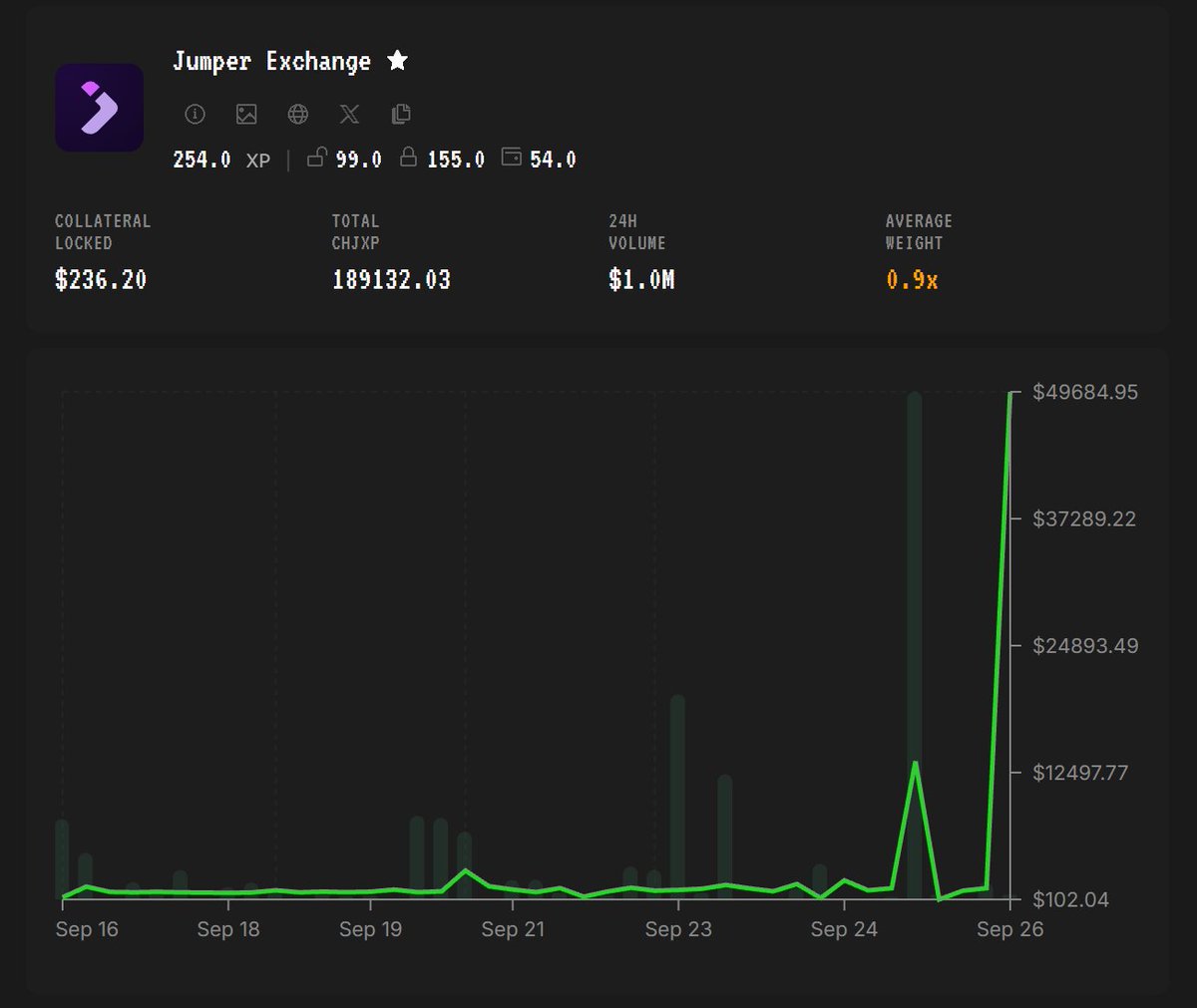This screenshot has width=1197, height=1008.
Task: Click the Collateral Locked label
Action: tap(103, 231)
